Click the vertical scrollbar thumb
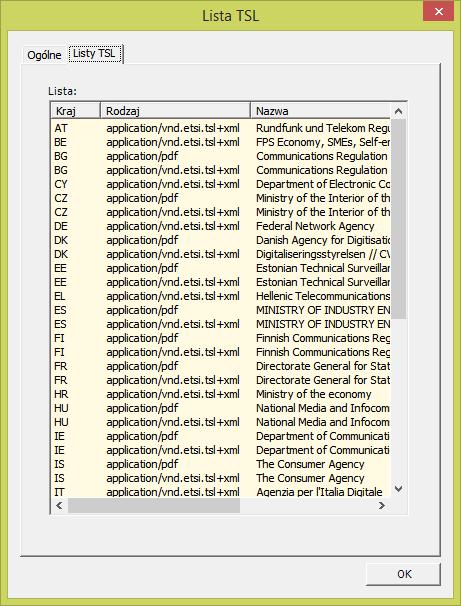Screen dimensions: 461x606 (398, 219)
